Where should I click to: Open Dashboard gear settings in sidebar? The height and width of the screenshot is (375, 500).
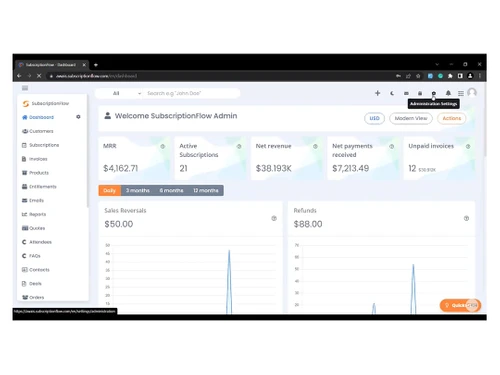[78, 117]
